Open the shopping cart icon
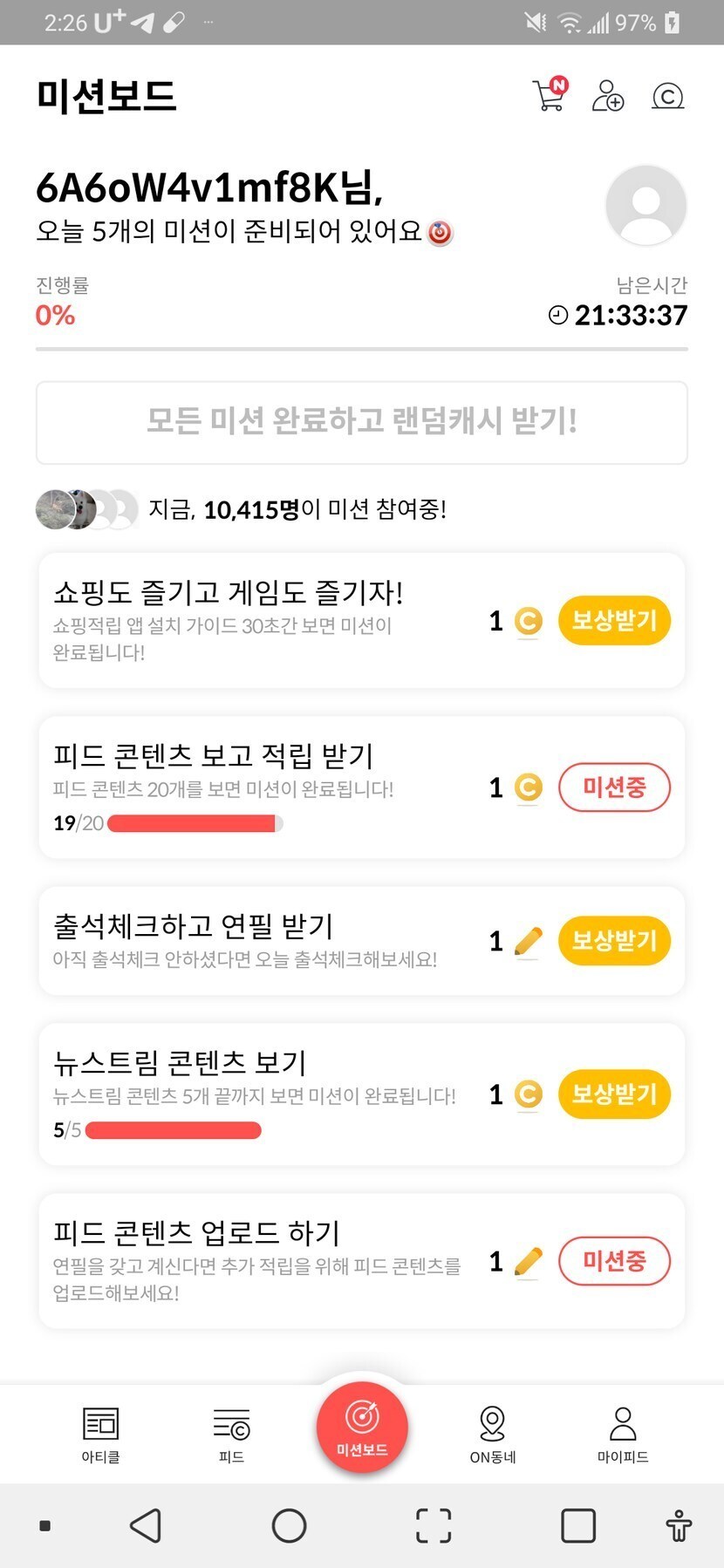The height and width of the screenshot is (1568, 724). coord(549,95)
